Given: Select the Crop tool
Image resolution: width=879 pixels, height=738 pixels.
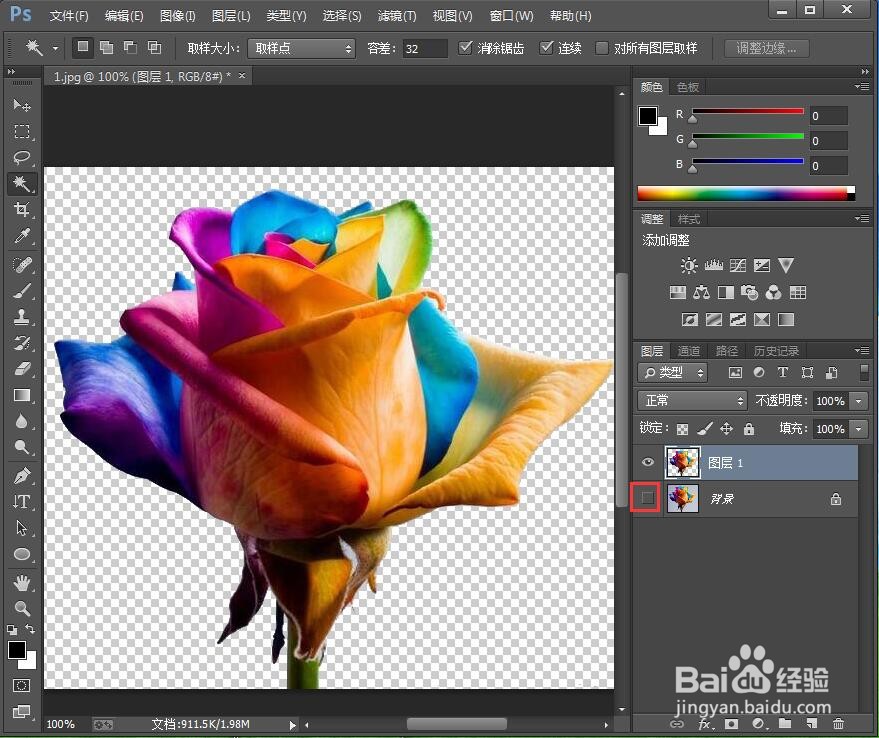Looking at the screenshot, I should [22, 210].
